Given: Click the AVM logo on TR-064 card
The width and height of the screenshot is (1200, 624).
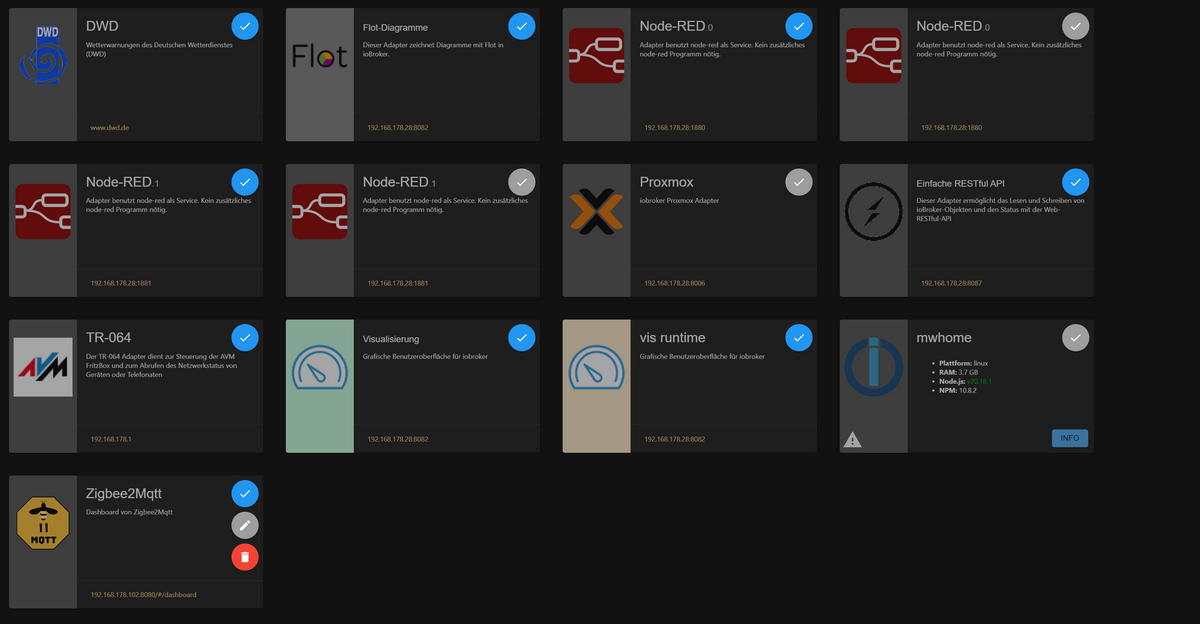Looking at the screenshot, I should click(43, 367).
